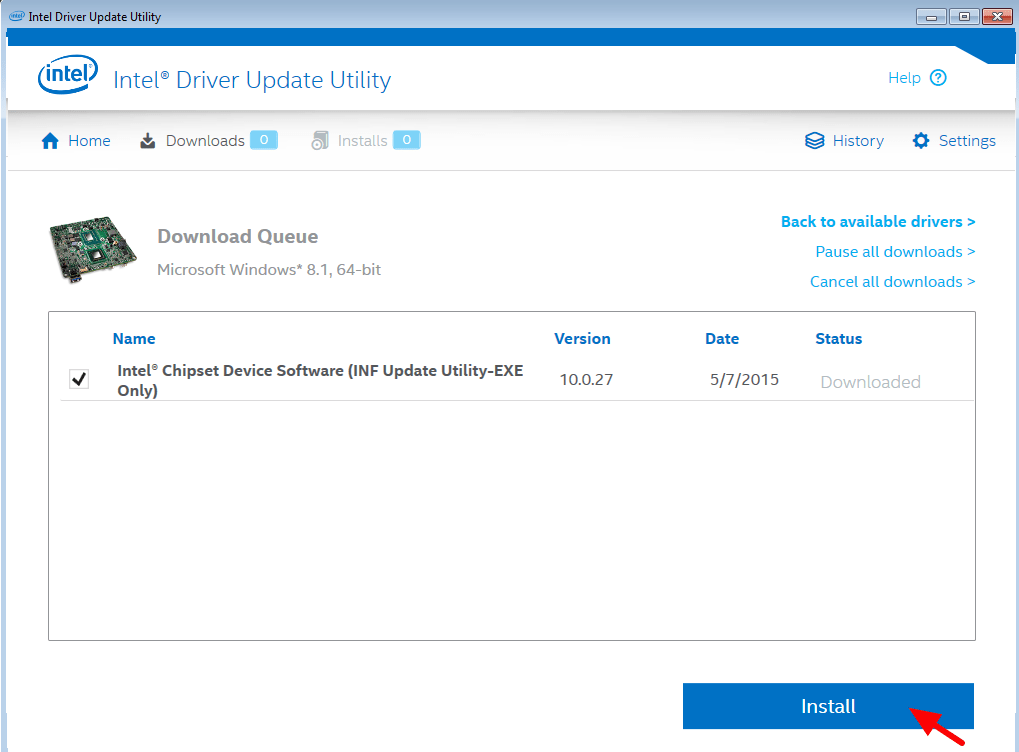
Task: Switch to the Downloads tab
Action: coord(205,141)
